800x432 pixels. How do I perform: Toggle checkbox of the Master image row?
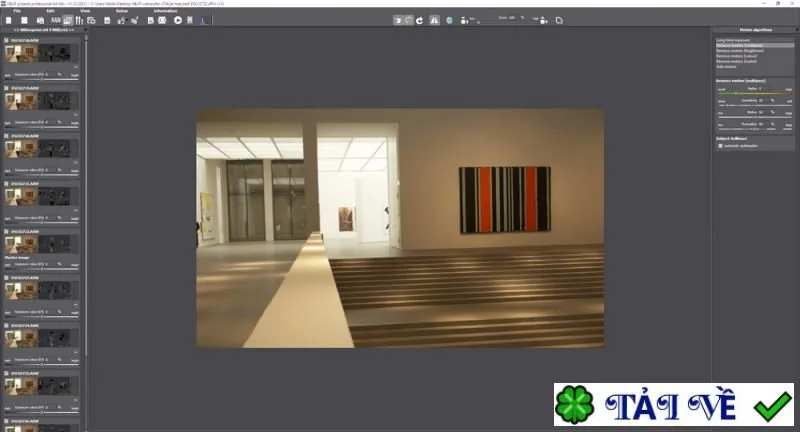point(7,232)
